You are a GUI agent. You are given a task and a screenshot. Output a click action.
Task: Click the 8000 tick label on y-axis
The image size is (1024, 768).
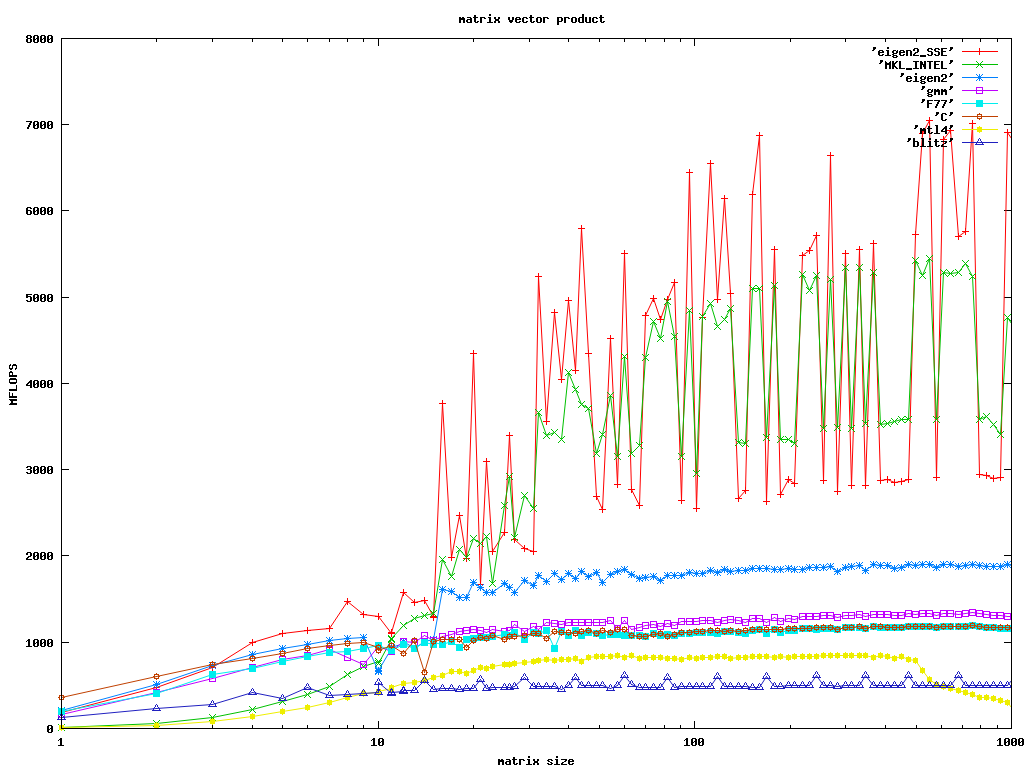point(39,39)
